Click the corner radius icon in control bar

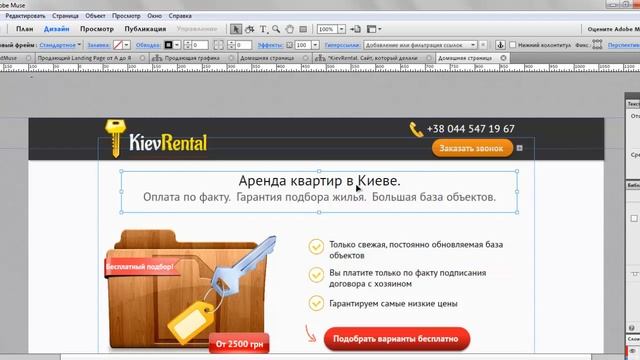click(218, 45)
